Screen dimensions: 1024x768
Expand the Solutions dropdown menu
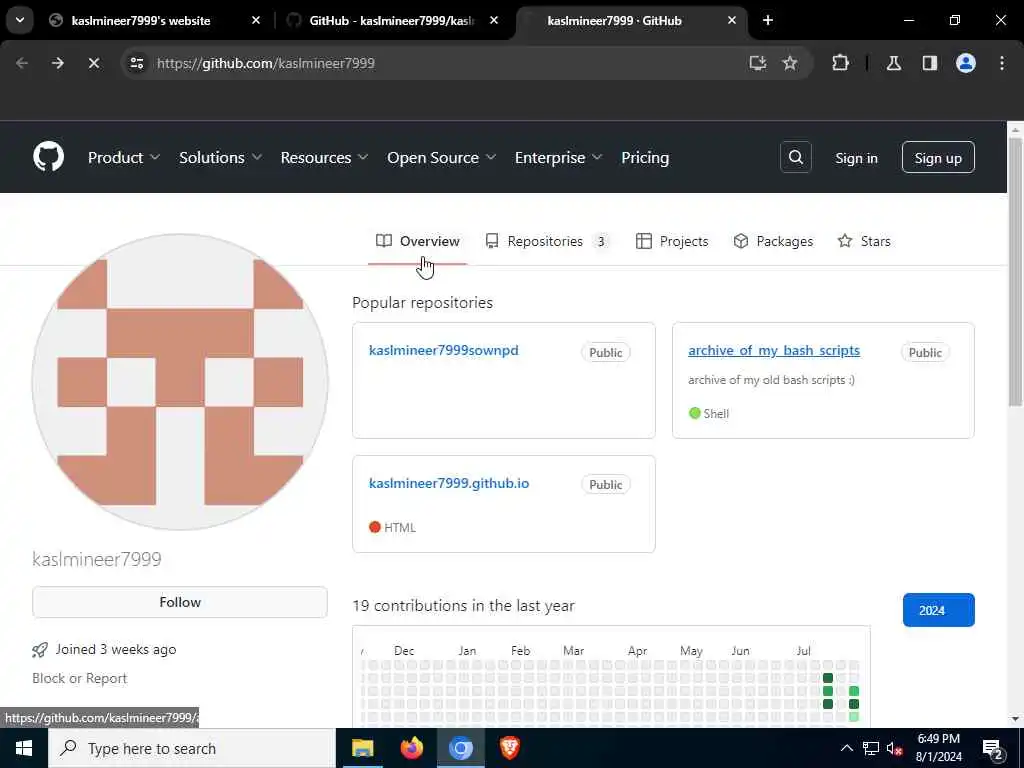click(220, 157)
